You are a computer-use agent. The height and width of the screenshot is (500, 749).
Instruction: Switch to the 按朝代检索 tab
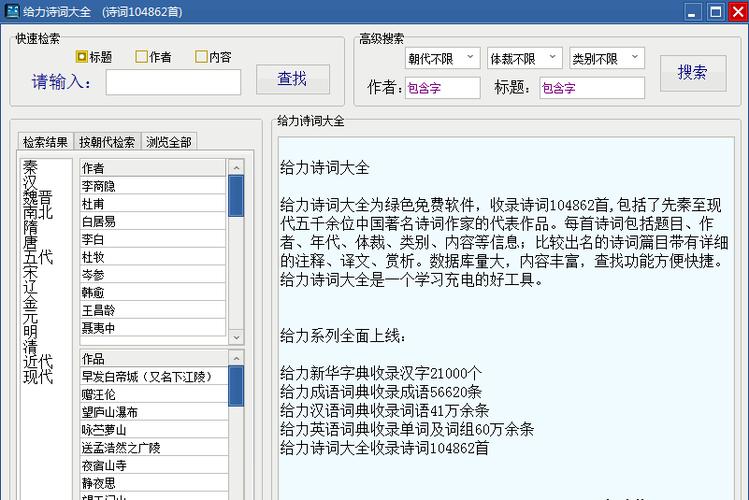point(107,142)
